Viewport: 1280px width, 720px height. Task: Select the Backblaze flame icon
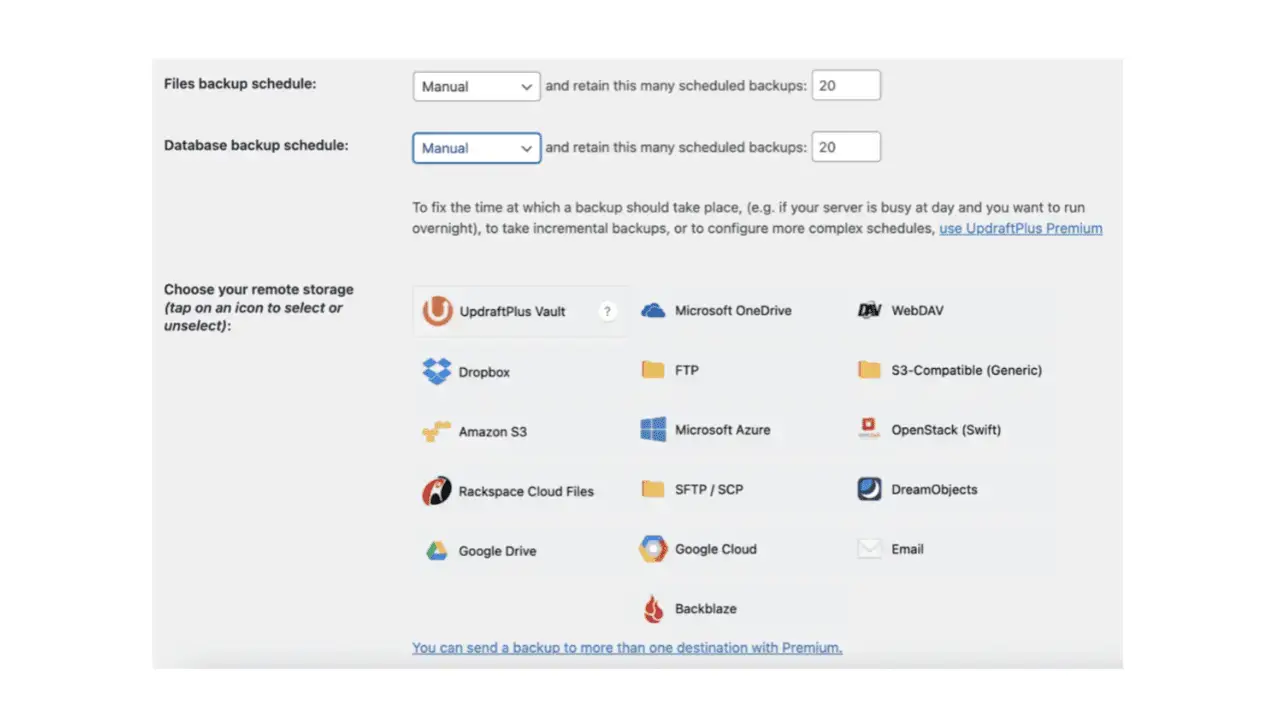[x=653, y=608]
